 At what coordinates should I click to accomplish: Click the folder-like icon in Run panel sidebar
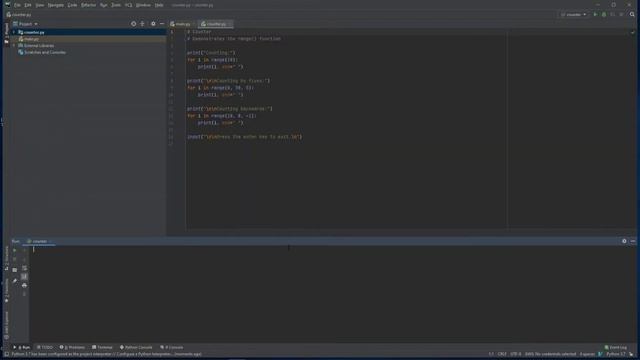pos(15,270)
